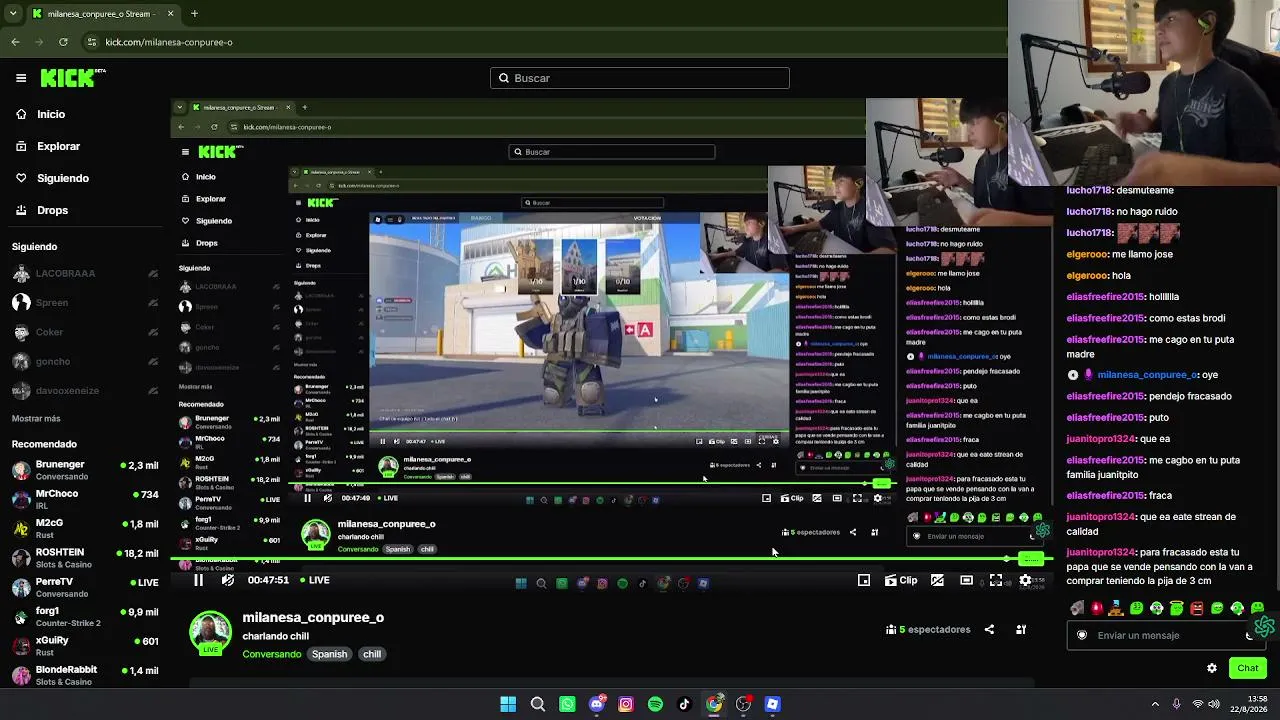Open Spotify from the taskbar
The image size is (1280, 720).
[655, 704]
